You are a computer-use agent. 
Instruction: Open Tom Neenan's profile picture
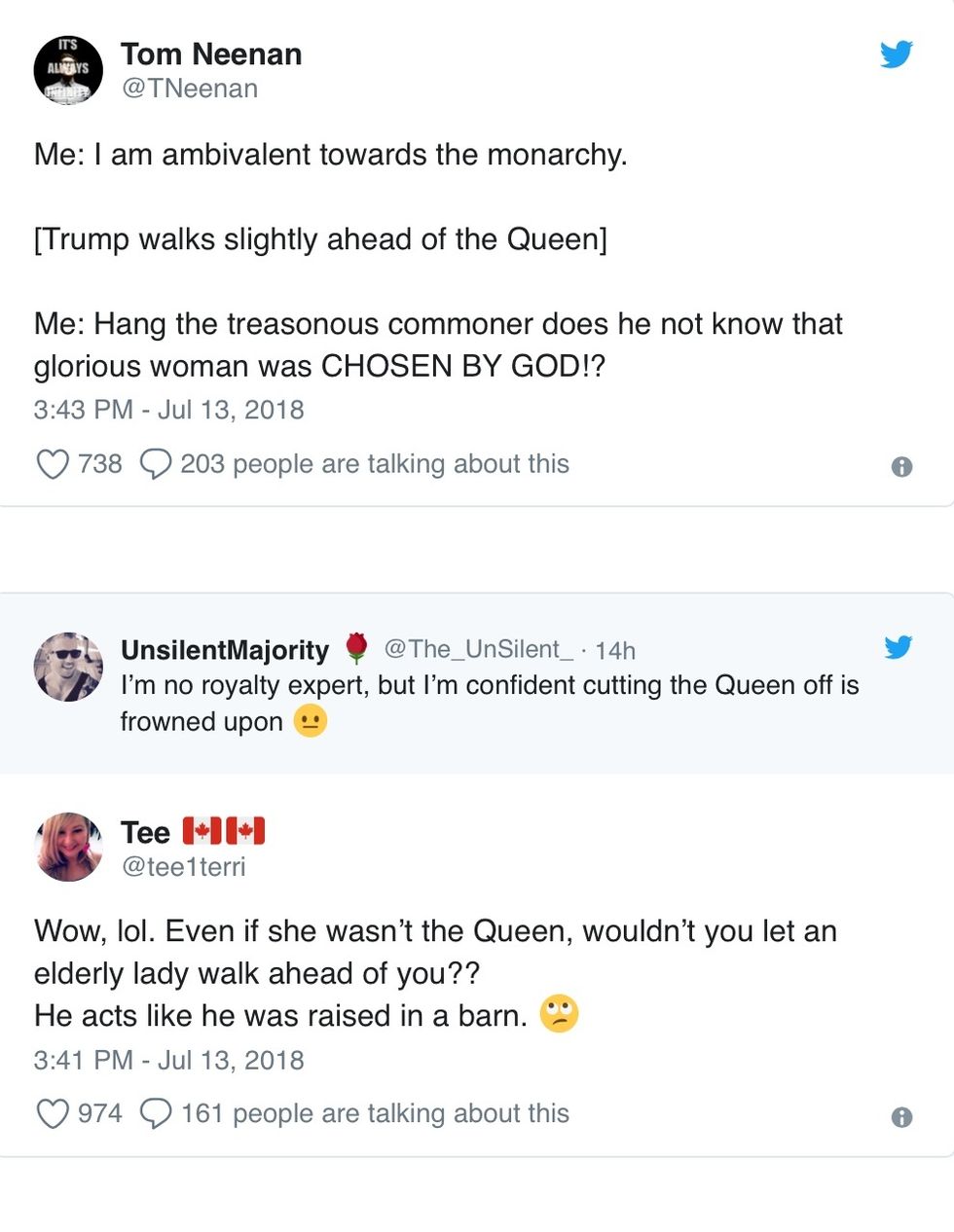[68, 70]
